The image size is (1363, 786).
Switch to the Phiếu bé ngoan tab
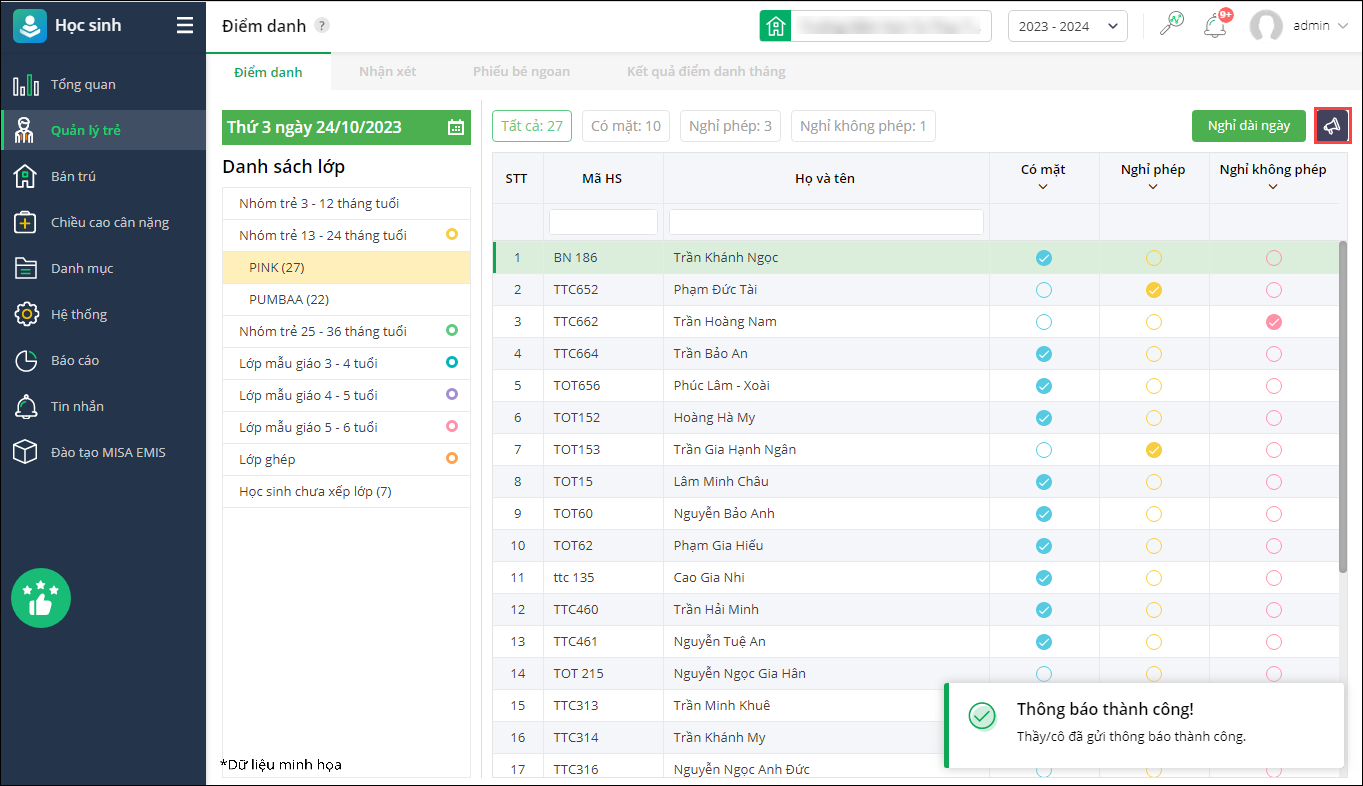522,72
